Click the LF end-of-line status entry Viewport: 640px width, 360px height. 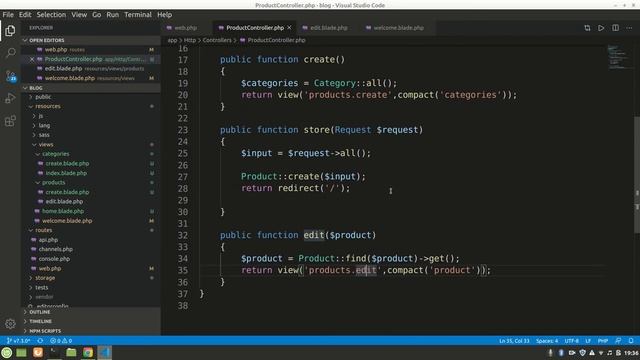588,340
